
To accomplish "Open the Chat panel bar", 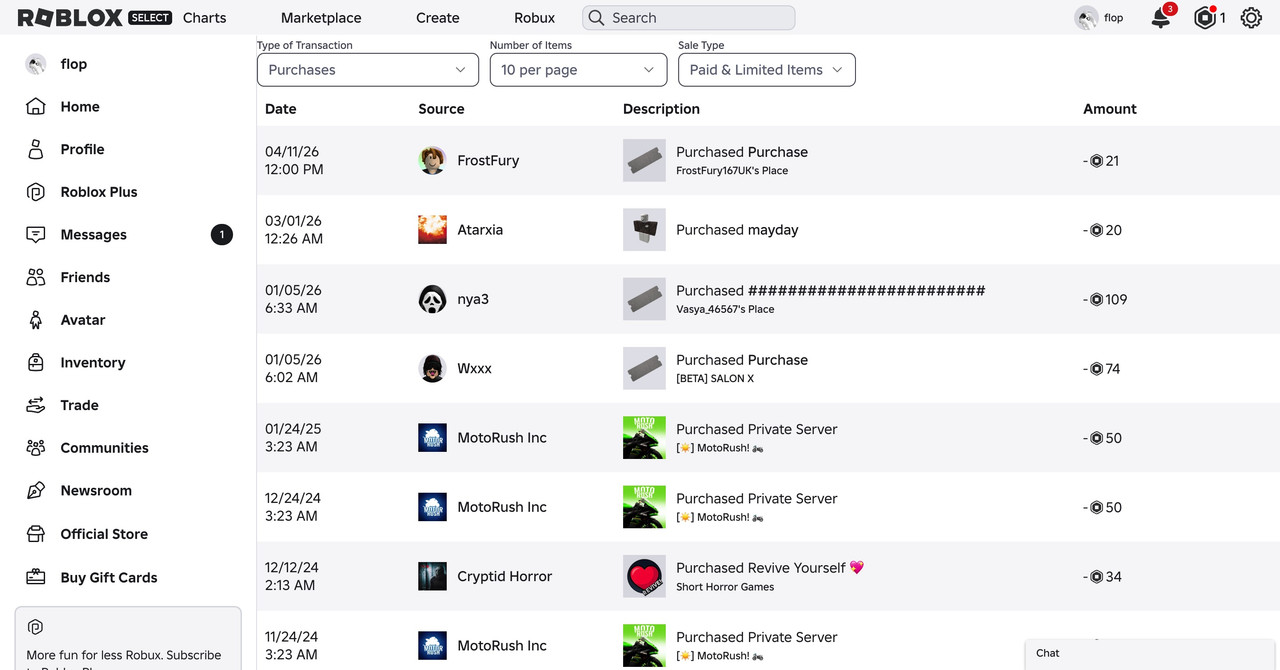I will tap(1152, 654).
